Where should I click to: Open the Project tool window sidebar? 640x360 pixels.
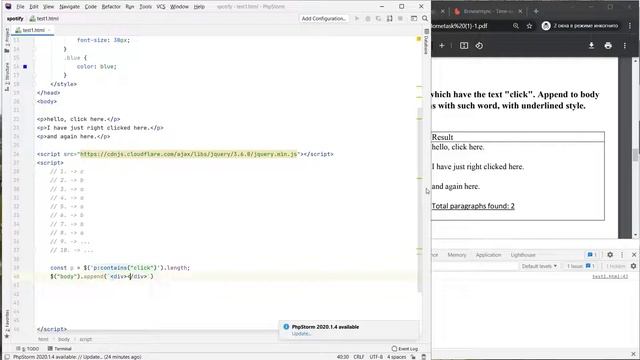7,41
